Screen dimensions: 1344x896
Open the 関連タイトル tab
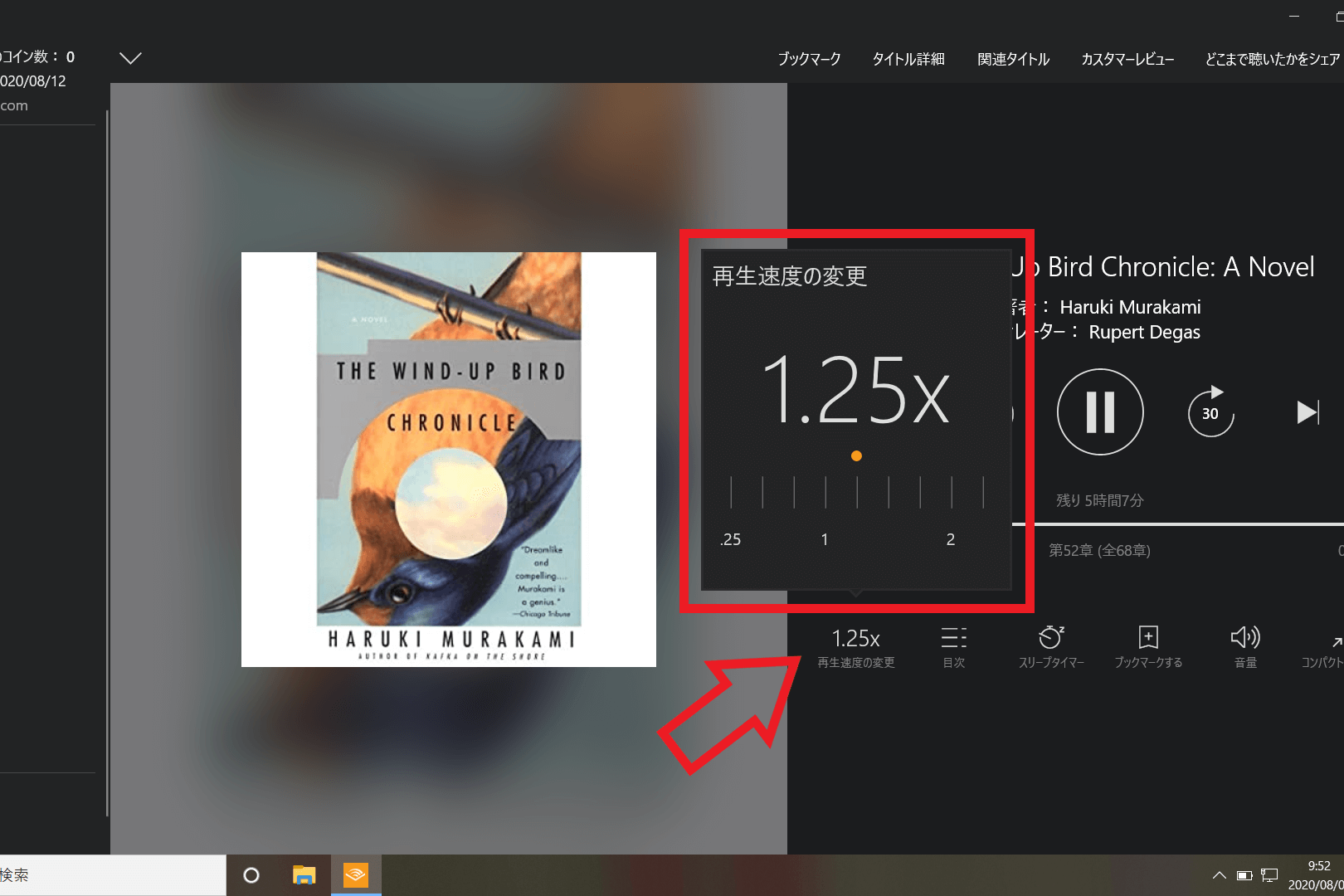[1013, 59]
